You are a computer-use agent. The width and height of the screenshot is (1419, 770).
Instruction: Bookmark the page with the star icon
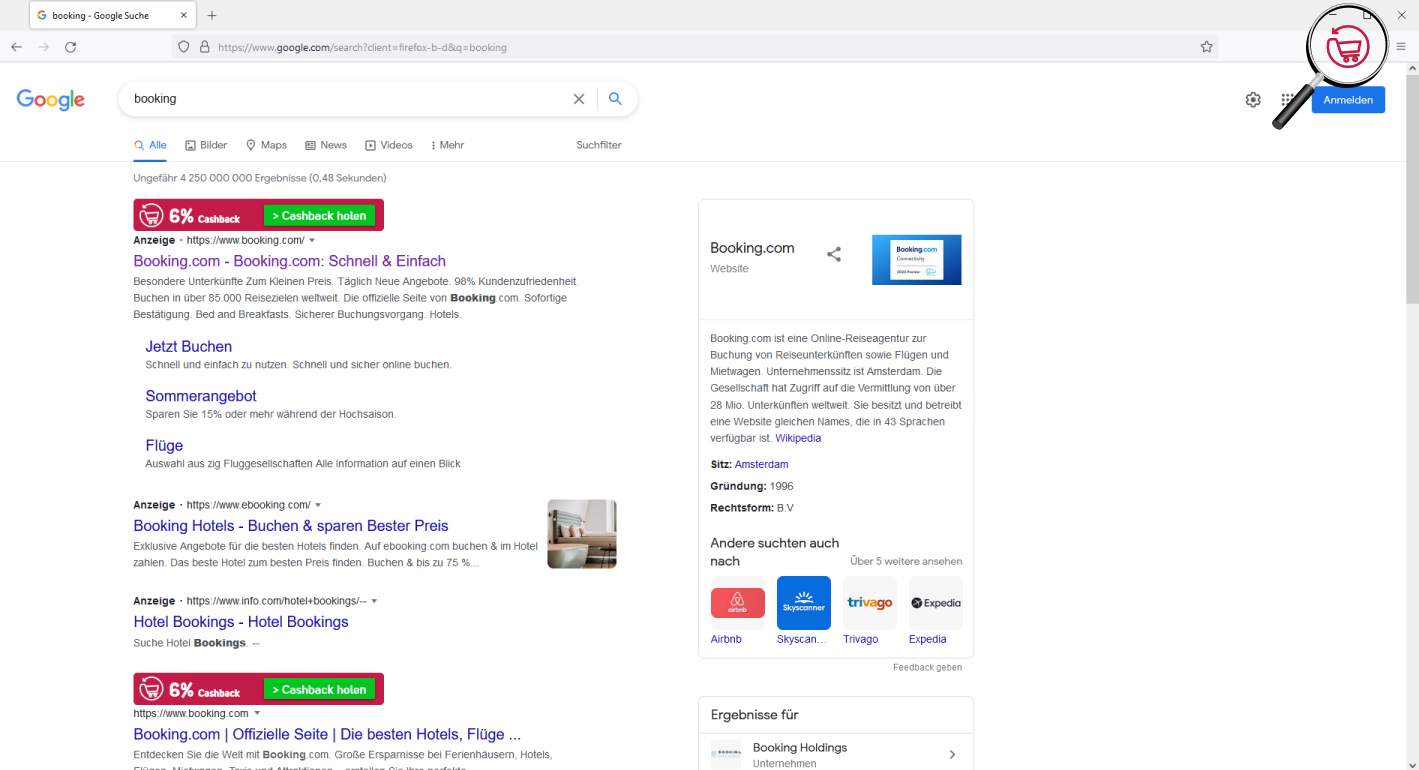click(1206, 47)
